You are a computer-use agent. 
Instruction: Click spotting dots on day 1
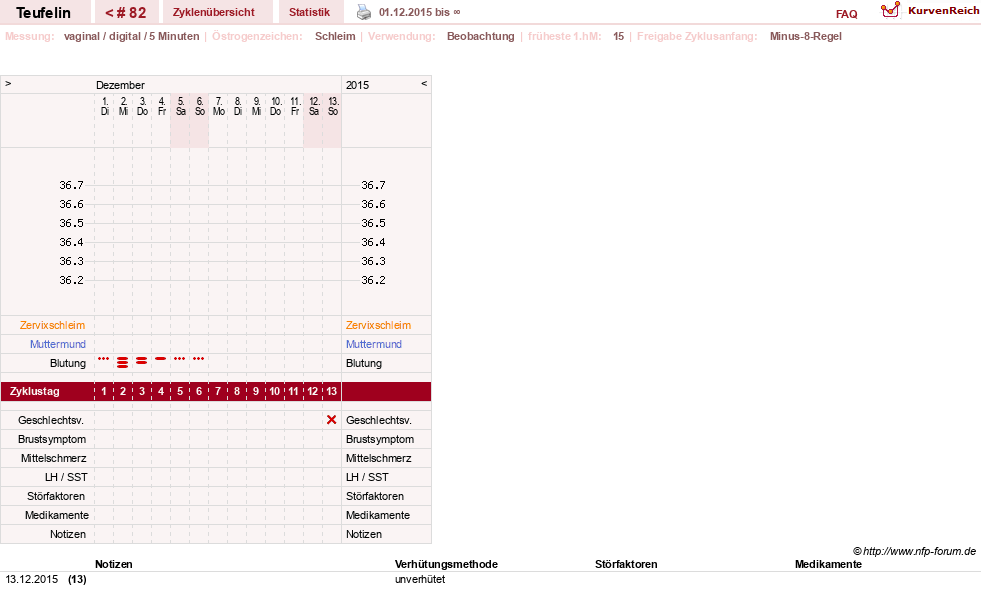pos(103,359)
